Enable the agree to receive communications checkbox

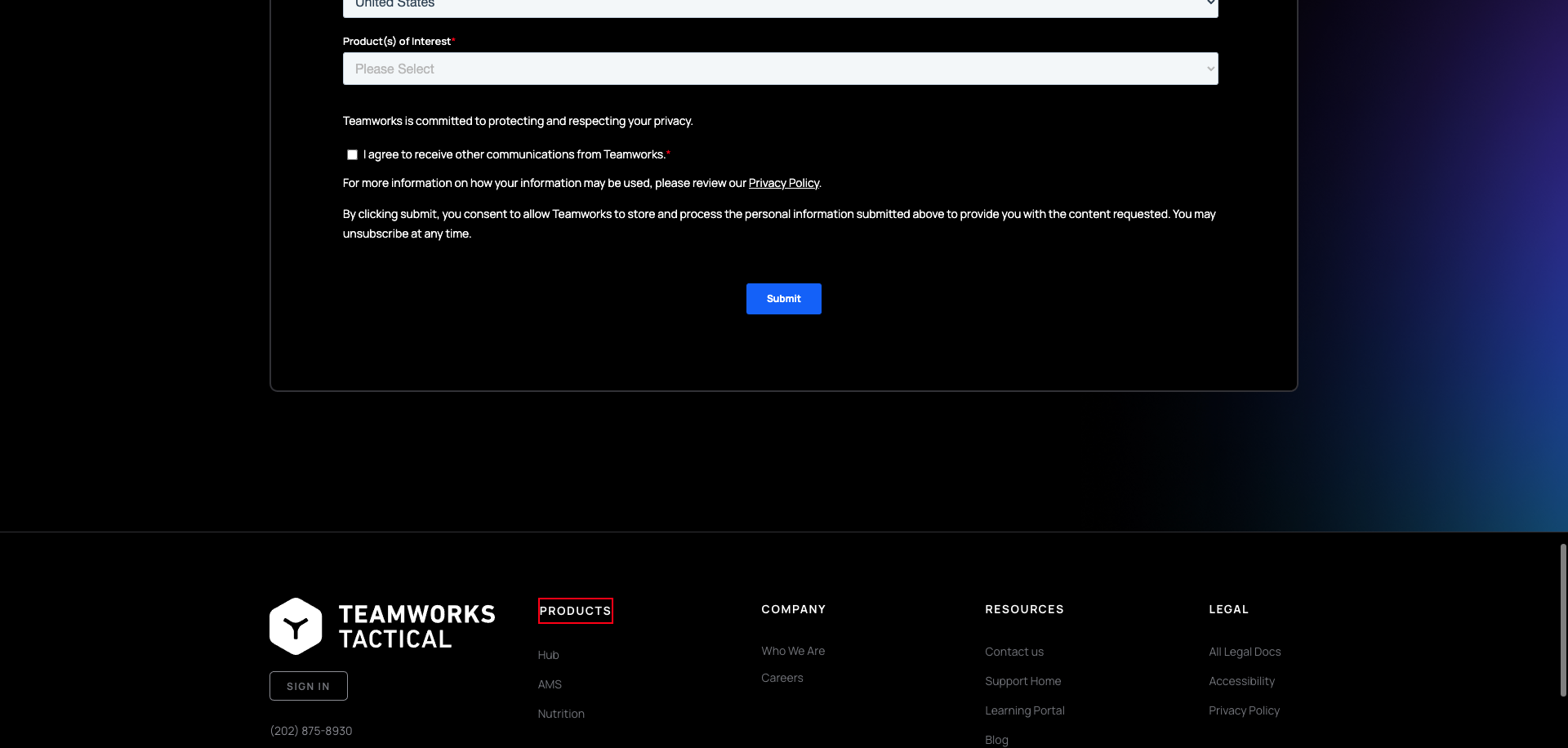coord(352,154)
